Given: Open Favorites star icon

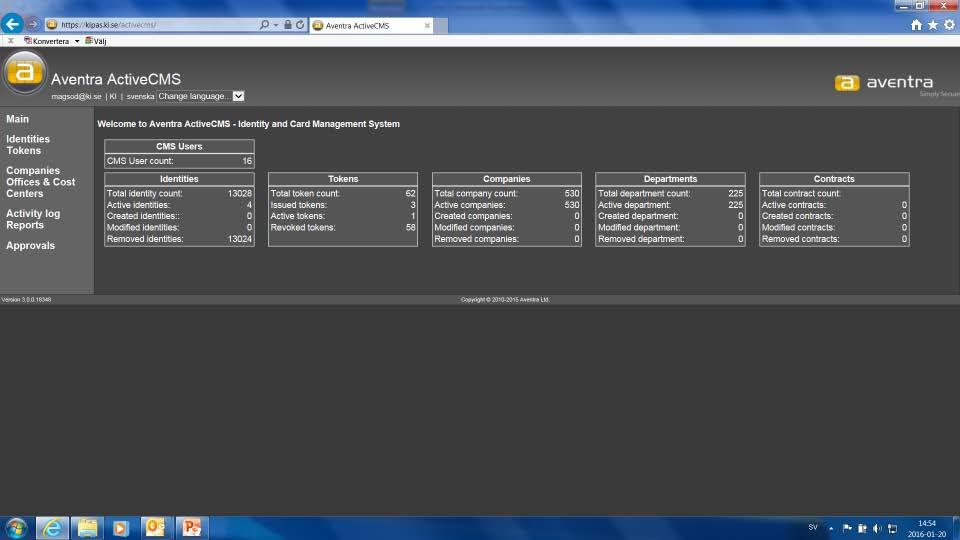Looking at the screenshot, I should [932, 24].
